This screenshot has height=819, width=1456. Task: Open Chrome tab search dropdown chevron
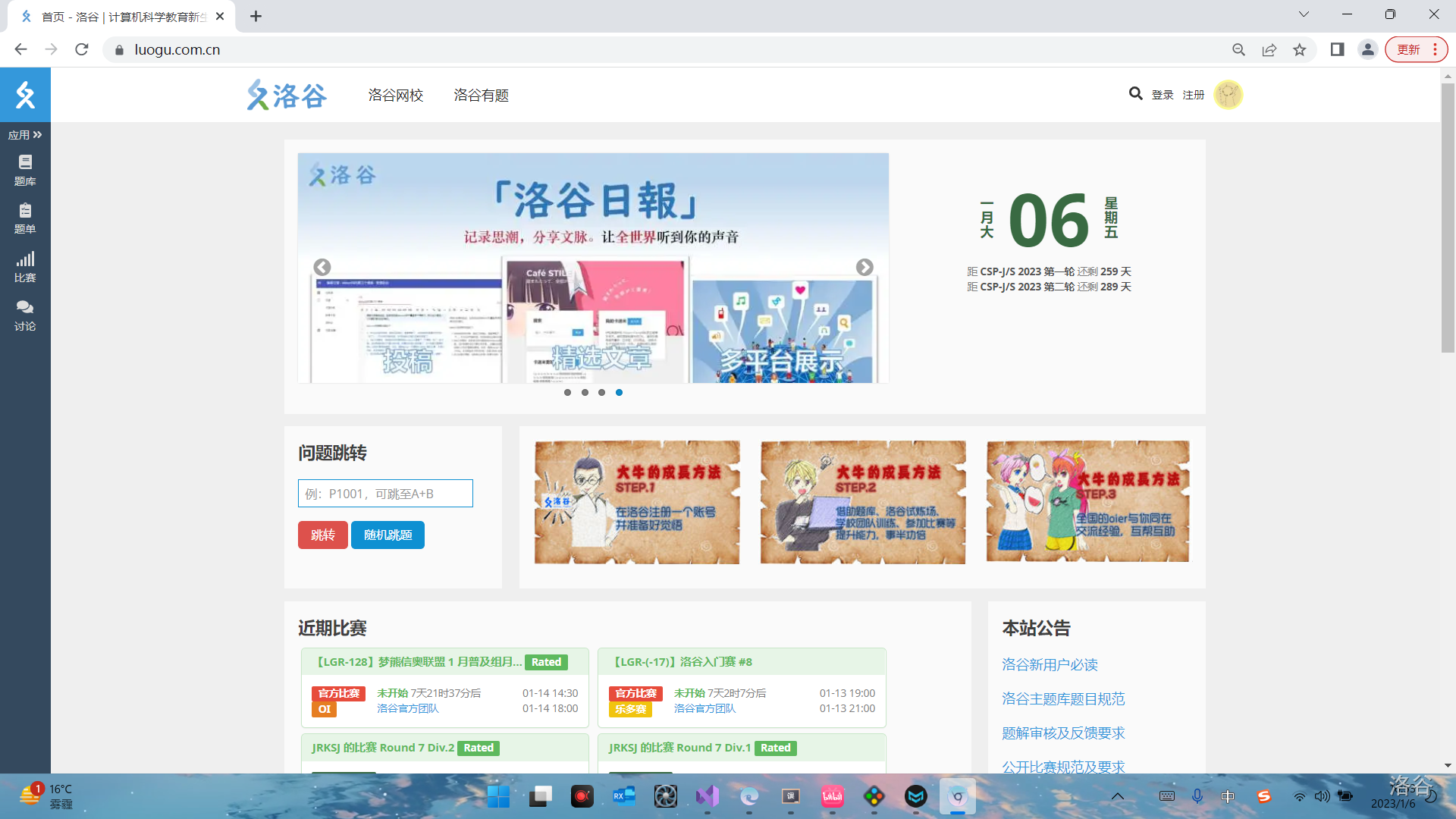point(1304,14)
